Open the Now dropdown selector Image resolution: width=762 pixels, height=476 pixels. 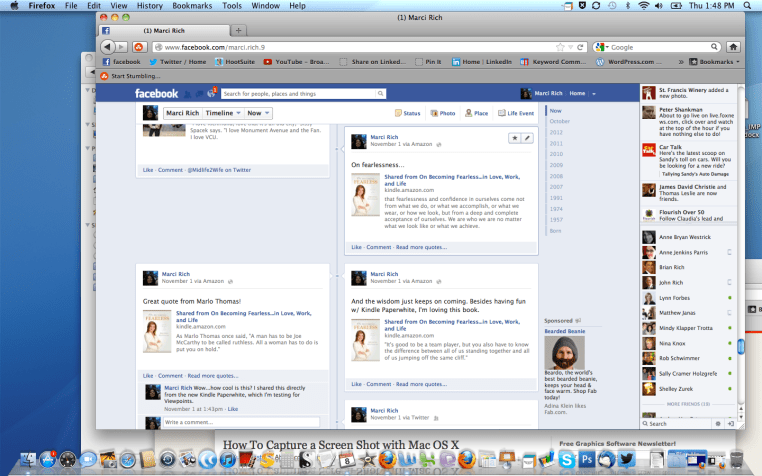coord(258,113)
